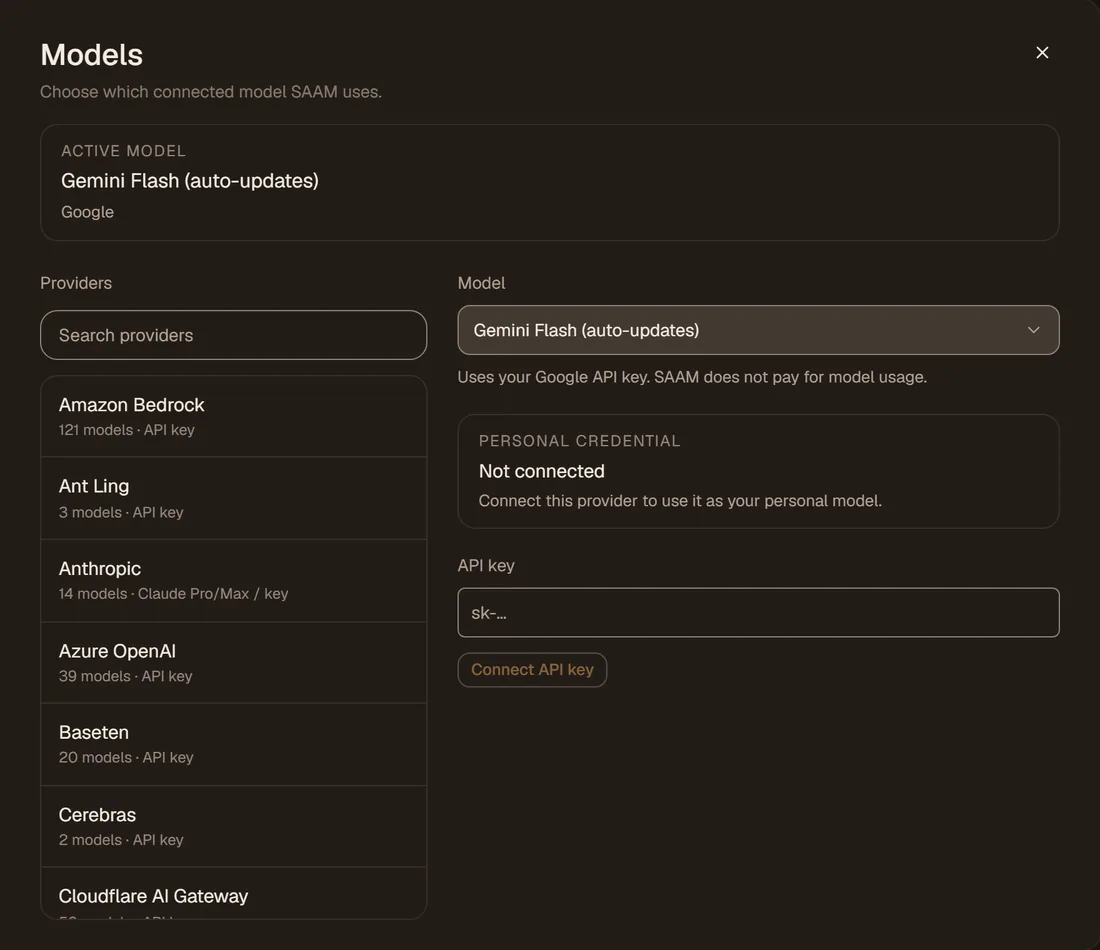Select the Ant Ling provider
Image resolution: width=1100 pixels, height=950 pixels.
point(234,498)
